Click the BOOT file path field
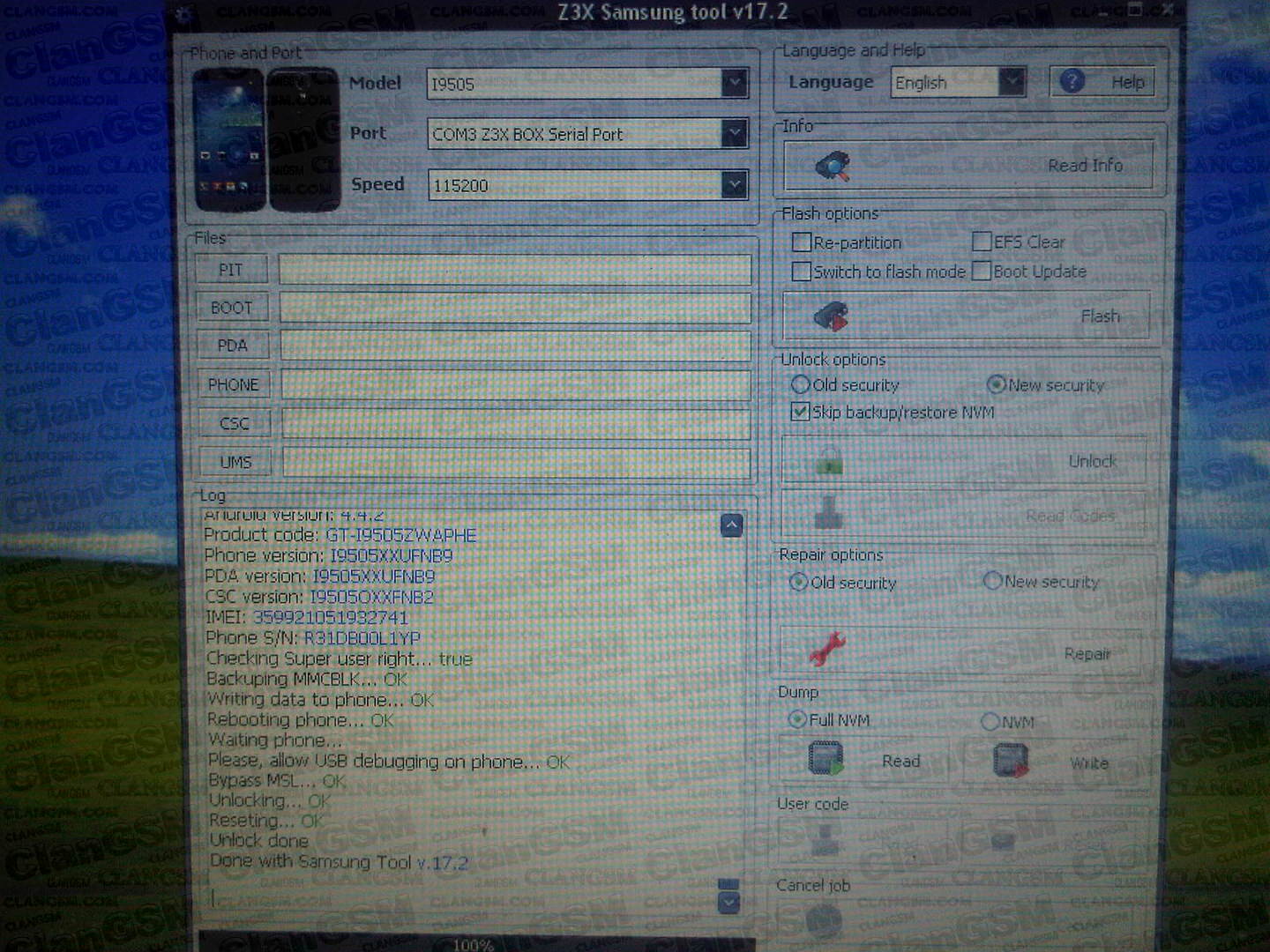 coord(516,308)
